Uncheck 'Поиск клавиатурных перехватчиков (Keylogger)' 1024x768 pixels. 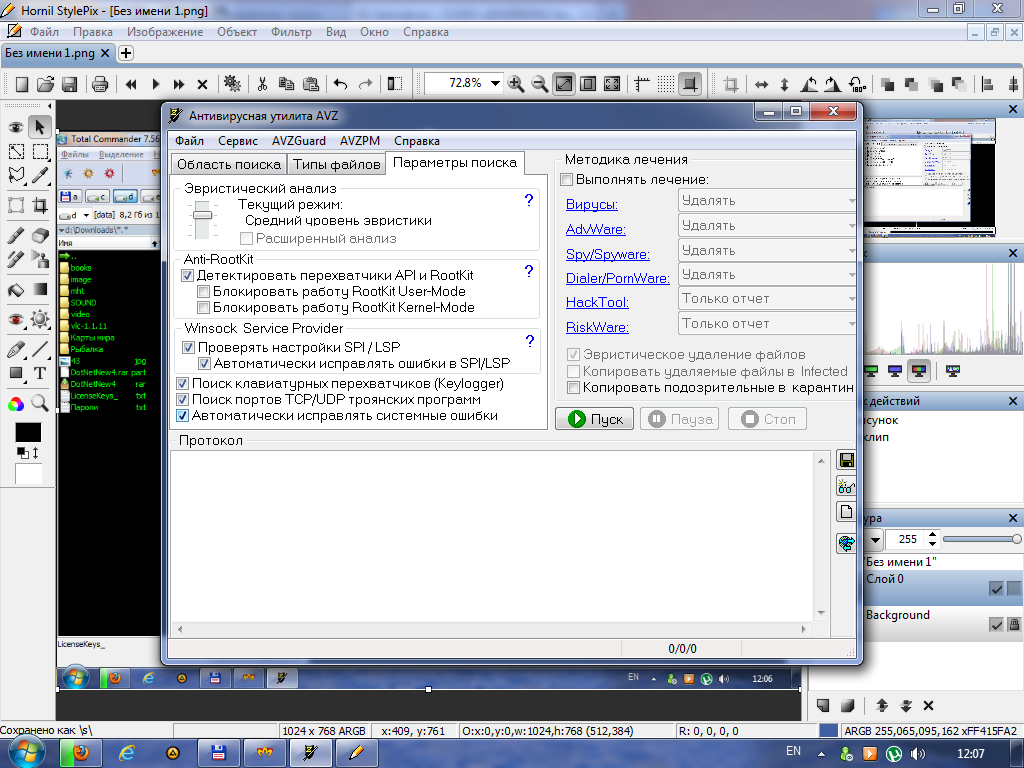point(183,383)
